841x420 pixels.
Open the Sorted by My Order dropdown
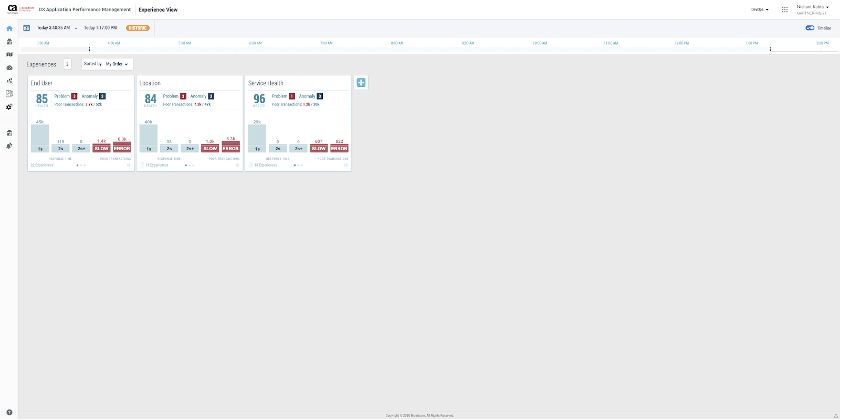[x=106, y=64]
